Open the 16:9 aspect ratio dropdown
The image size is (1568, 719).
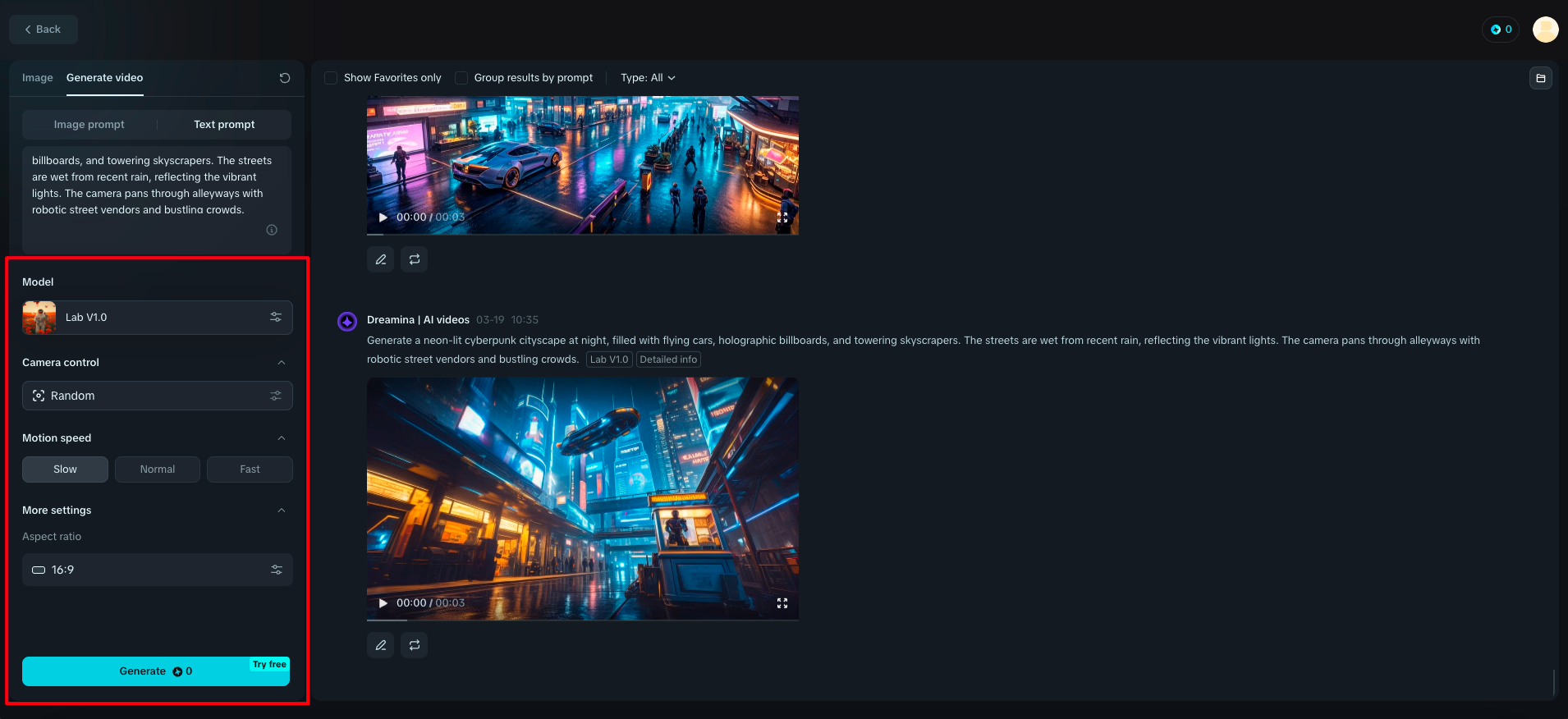(x=158, y=570)
